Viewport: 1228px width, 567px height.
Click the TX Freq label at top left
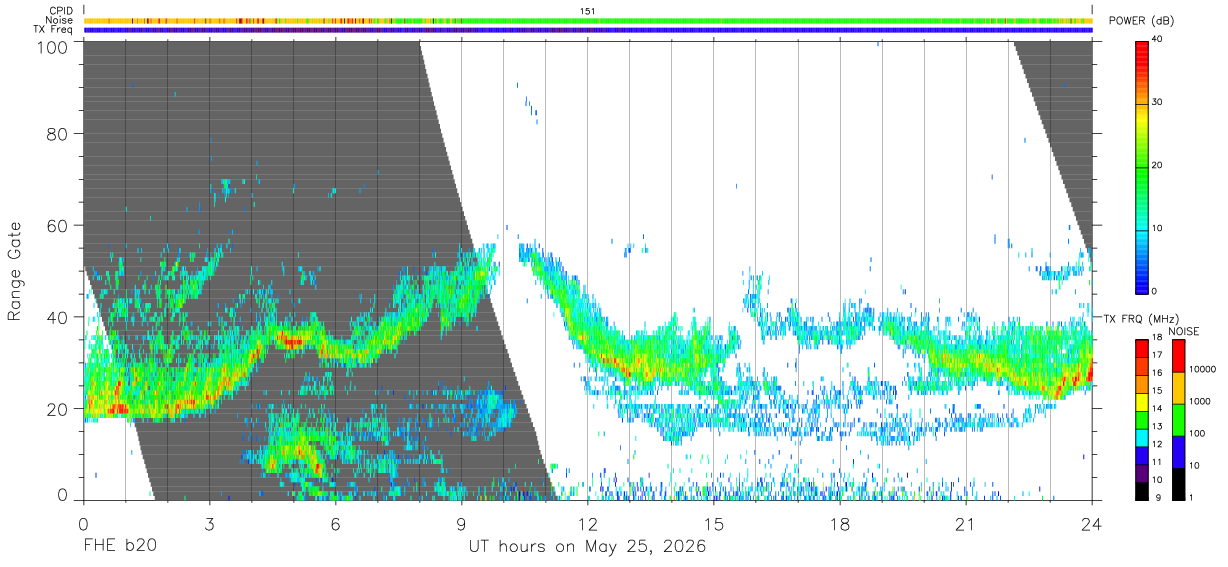coord(53,30)
